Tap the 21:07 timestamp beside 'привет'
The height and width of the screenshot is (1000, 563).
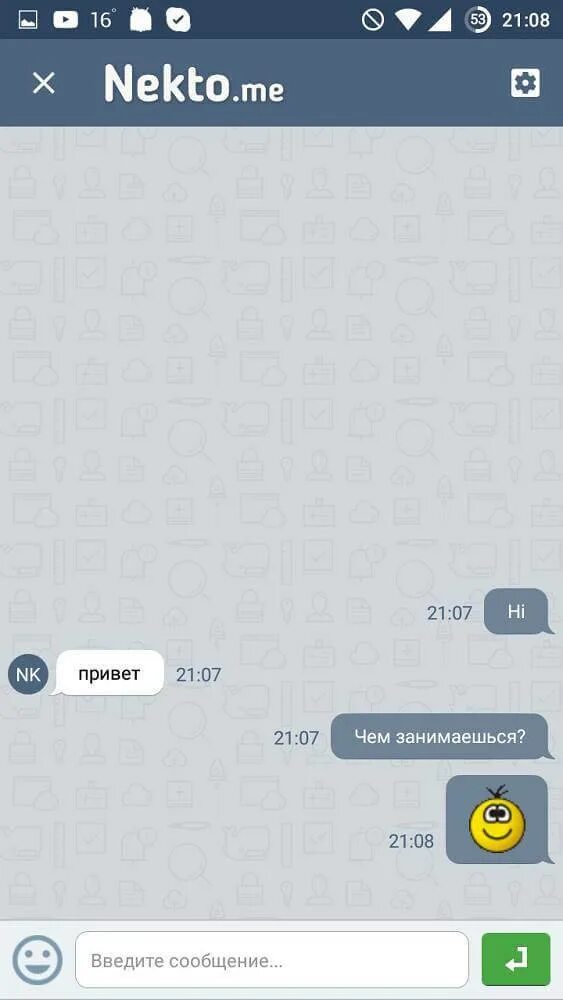[198, 675]
